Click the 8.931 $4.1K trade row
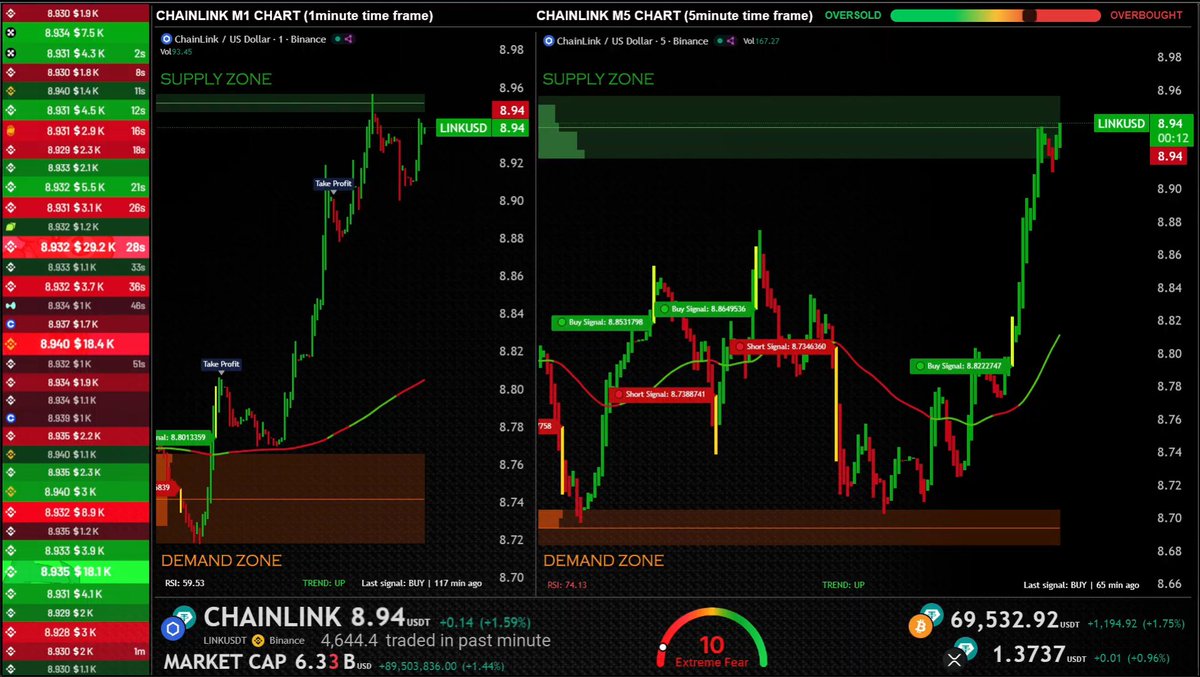 pos(77,594)
